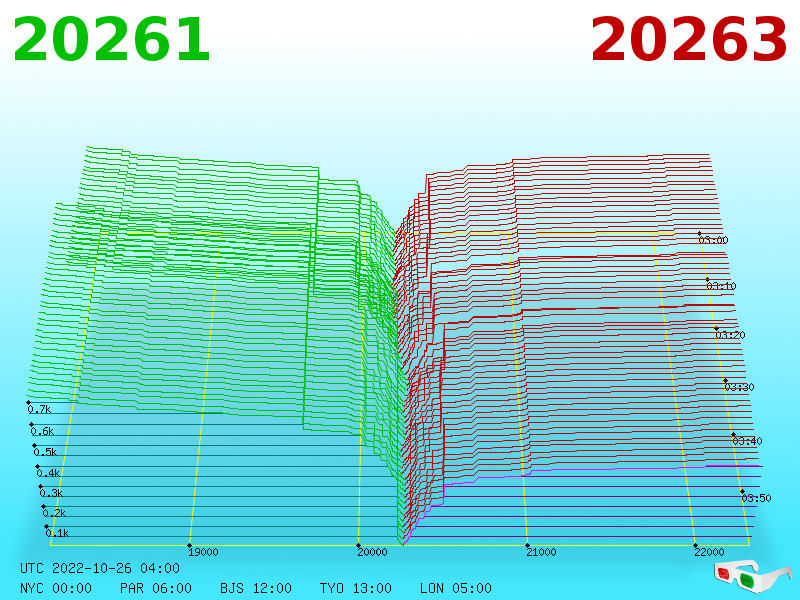Click the 0.1k depth axis label
This screenshot has height=600, width=800.
point(57,533)
